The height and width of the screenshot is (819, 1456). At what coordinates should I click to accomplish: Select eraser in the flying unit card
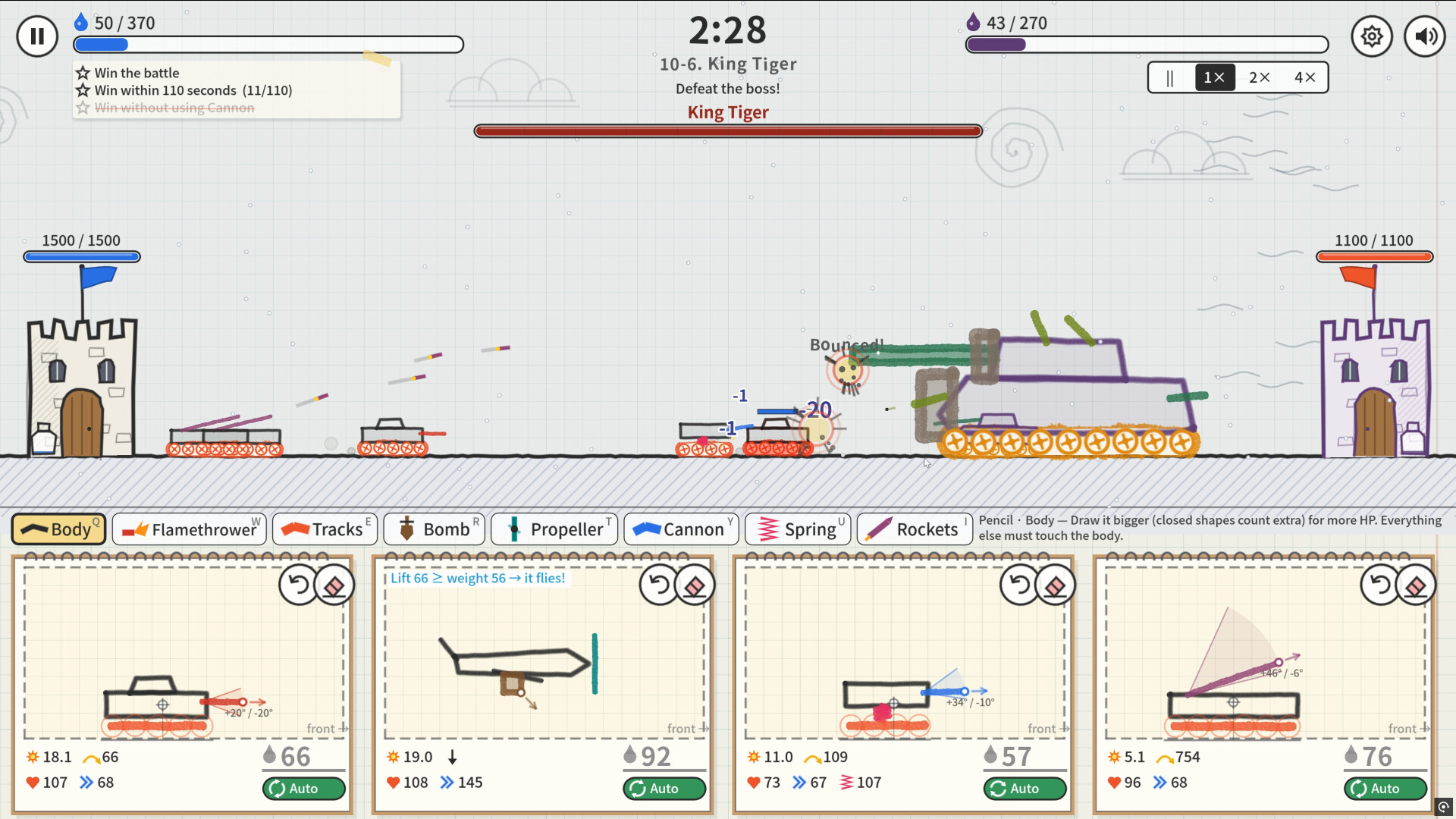[695, 585]
